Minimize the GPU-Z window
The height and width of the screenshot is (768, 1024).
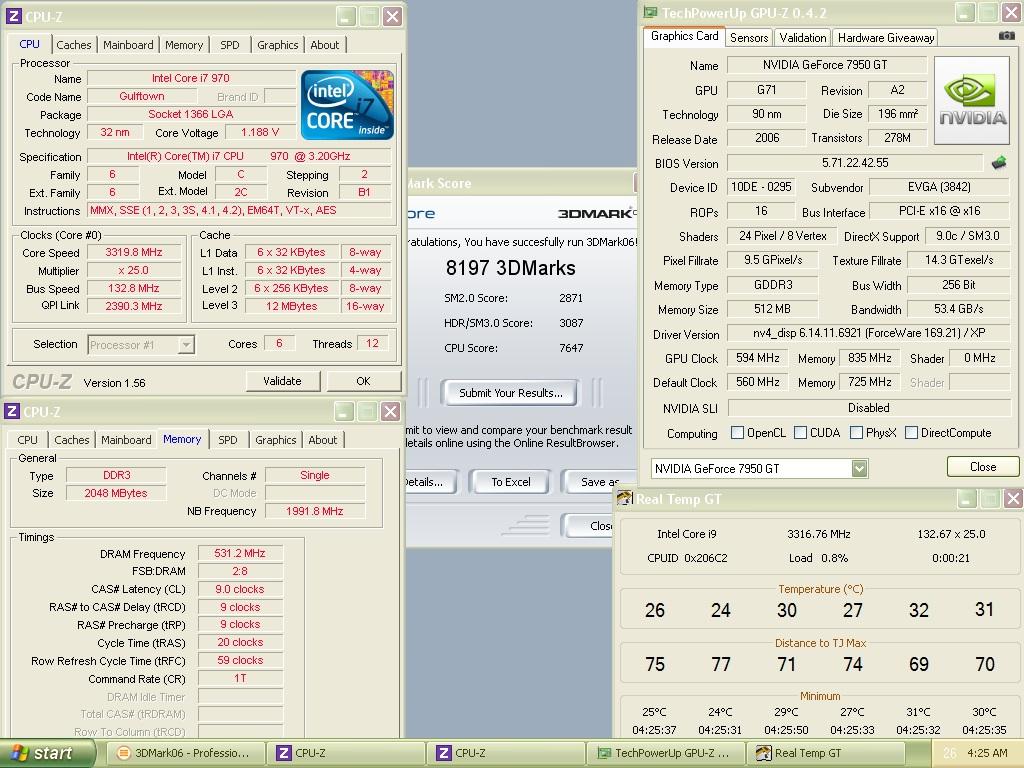coord(965,12)
